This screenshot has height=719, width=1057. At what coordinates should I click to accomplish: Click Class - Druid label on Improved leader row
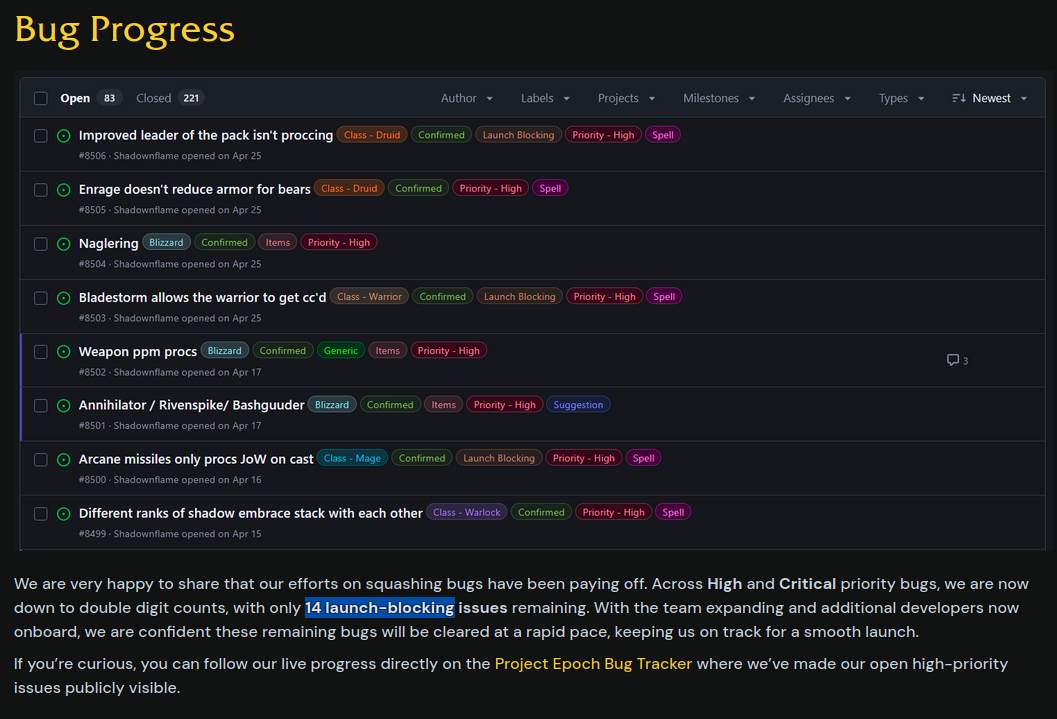click(372, 135)
